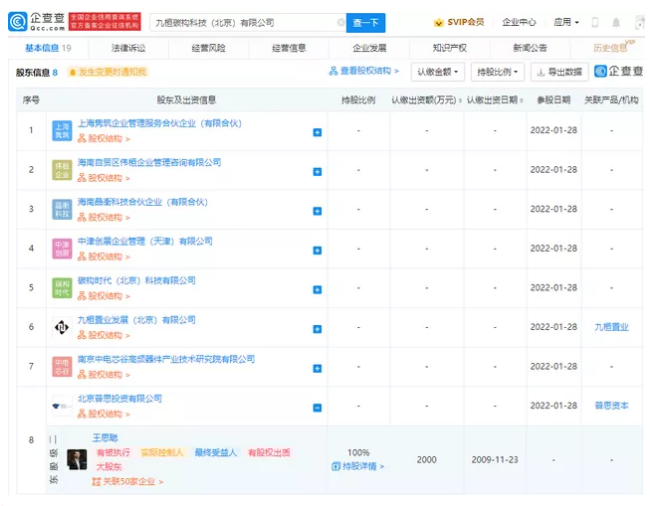The height and width of the screenshot is (506, 650).
Task: Switch to the 法律诉讼 tab
Action: (128, 48)
